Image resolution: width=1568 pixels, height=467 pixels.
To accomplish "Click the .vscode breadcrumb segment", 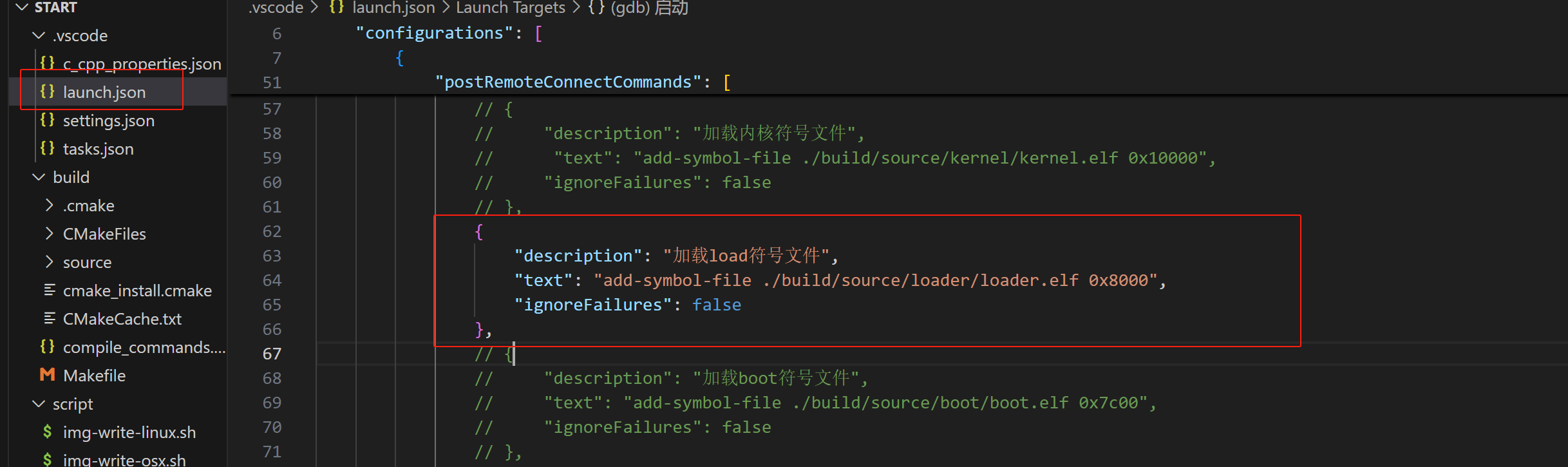I will pos(276,8).
